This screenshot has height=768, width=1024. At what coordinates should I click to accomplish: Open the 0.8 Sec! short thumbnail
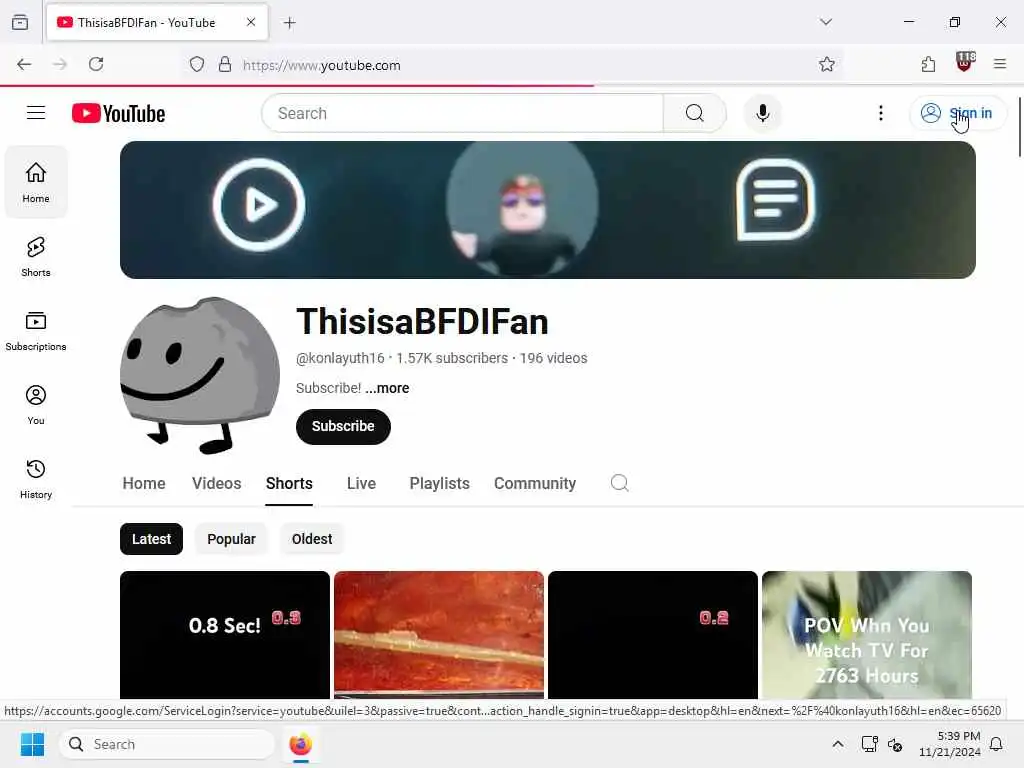pos(225,635)
